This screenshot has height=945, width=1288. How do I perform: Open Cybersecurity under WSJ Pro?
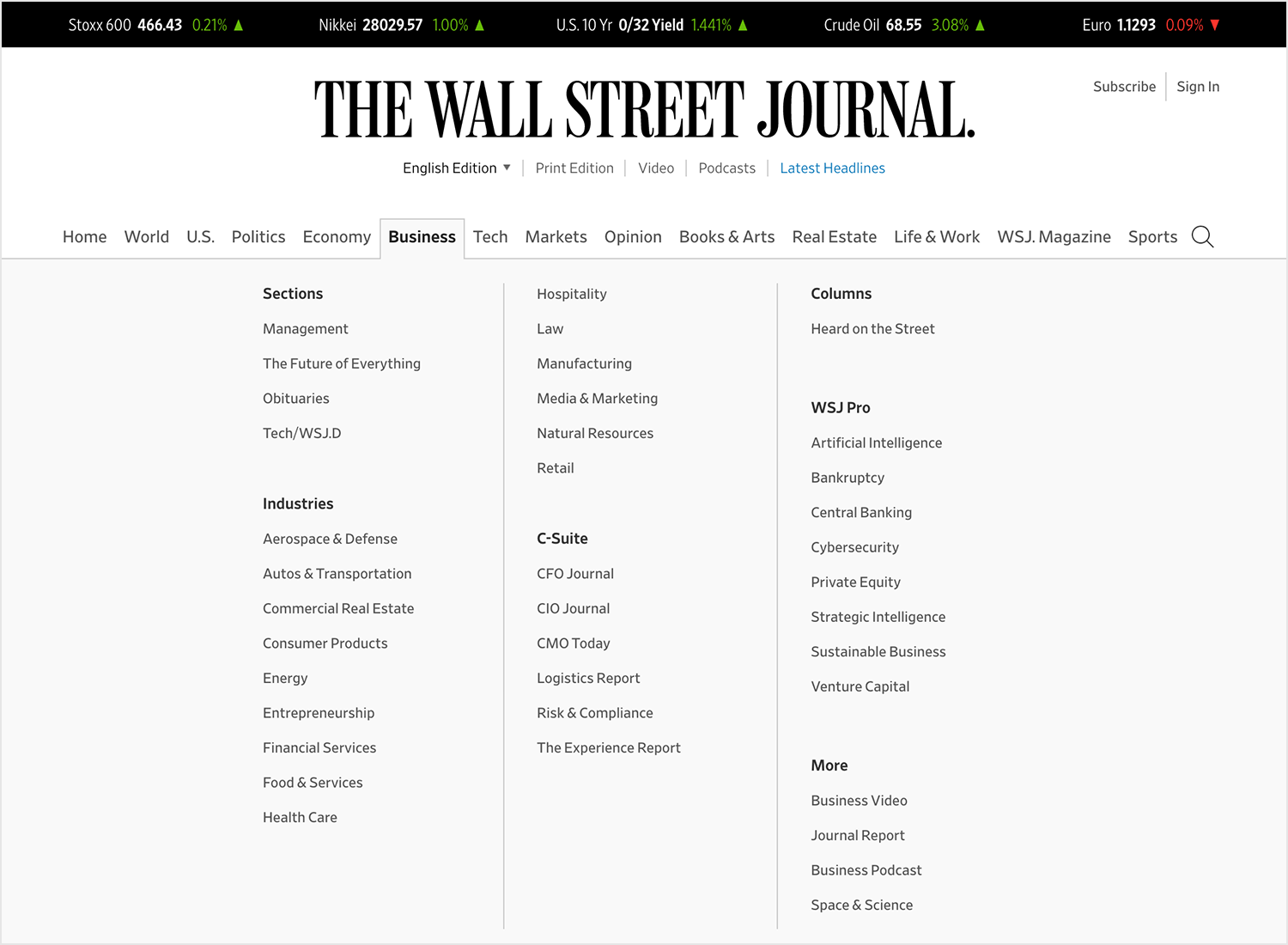855,548
